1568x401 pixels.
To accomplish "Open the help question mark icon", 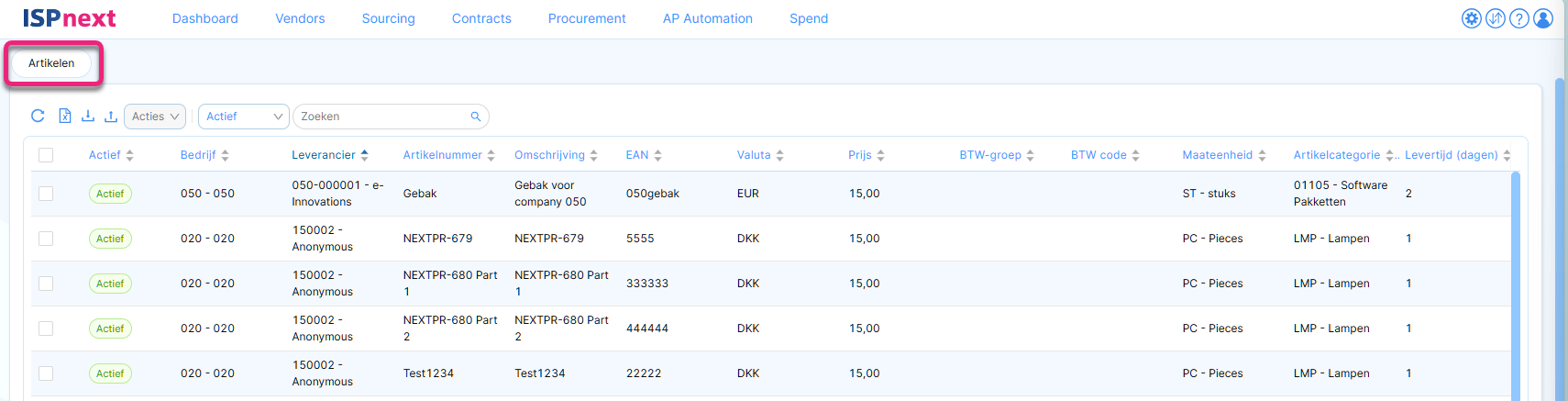I will (x=1518, y=18).
